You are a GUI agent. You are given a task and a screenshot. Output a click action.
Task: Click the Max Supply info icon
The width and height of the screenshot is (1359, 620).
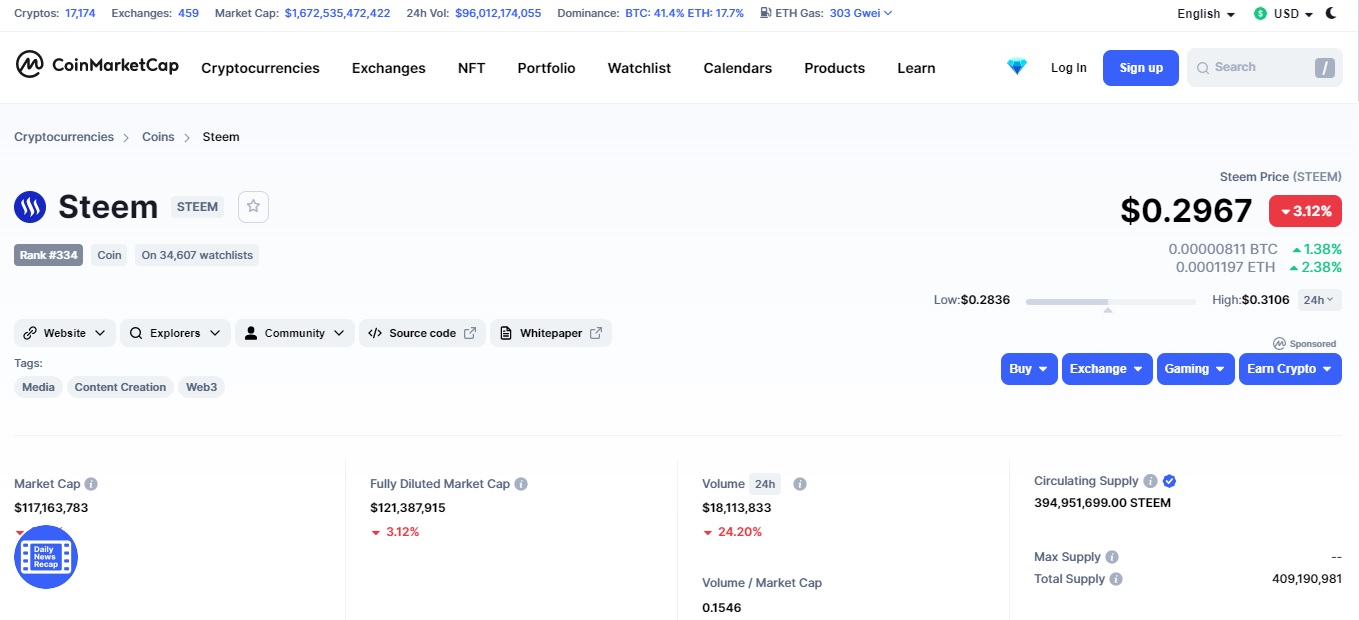(x=1112, y=557)
